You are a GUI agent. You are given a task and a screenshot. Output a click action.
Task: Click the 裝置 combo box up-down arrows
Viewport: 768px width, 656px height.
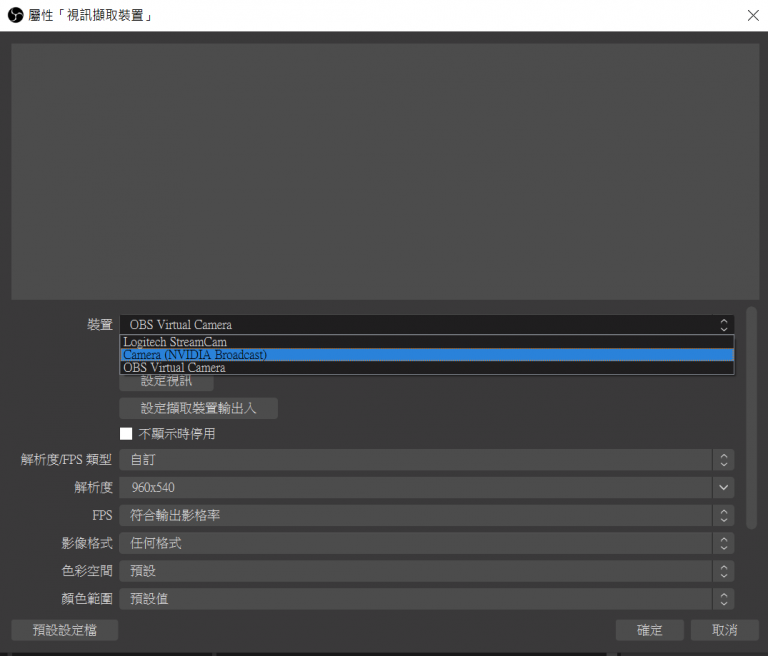(723, 324)
